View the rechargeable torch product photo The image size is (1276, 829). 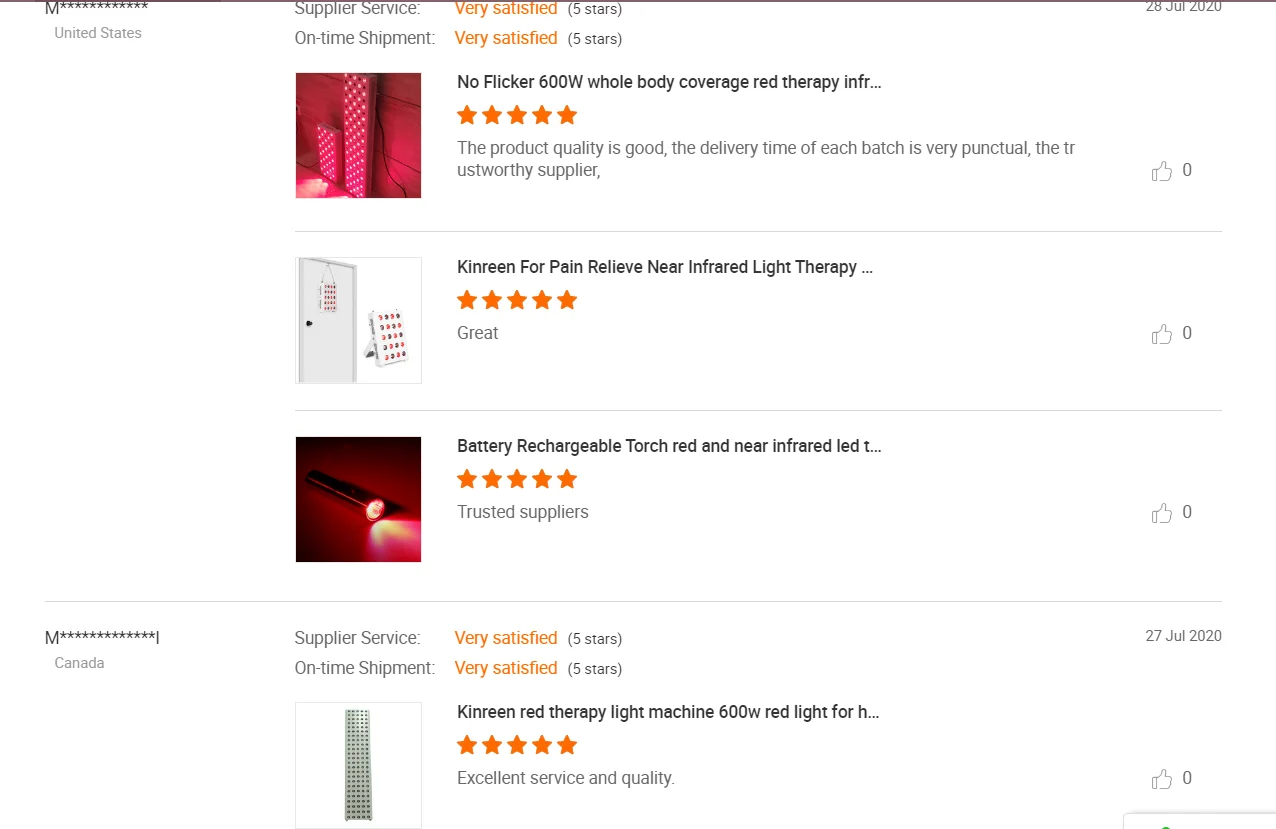point(358,499)
